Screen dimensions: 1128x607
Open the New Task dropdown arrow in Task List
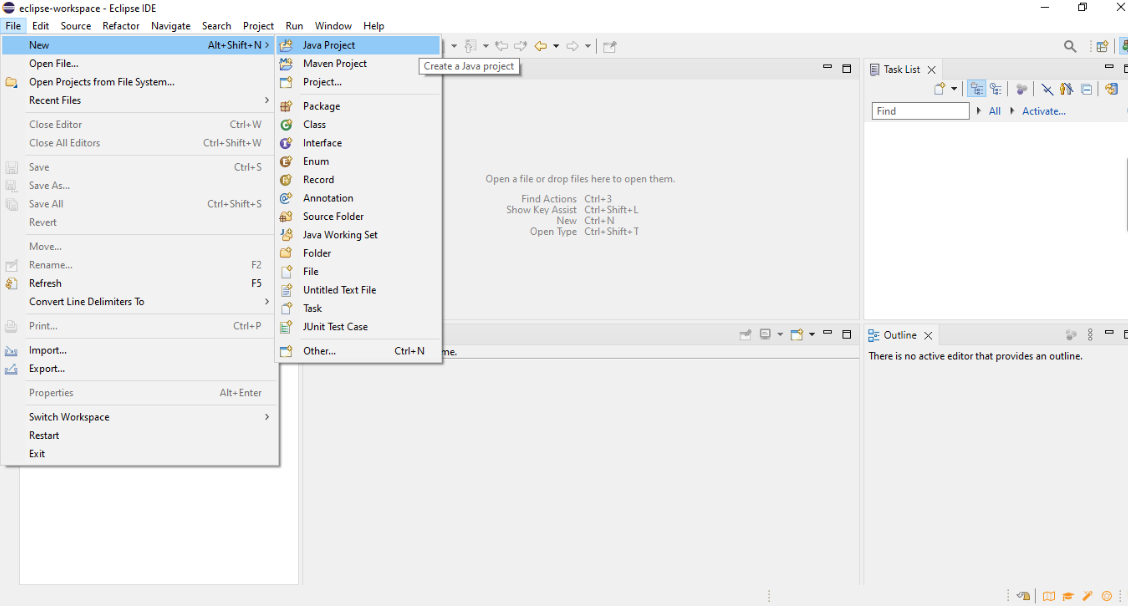954,89
